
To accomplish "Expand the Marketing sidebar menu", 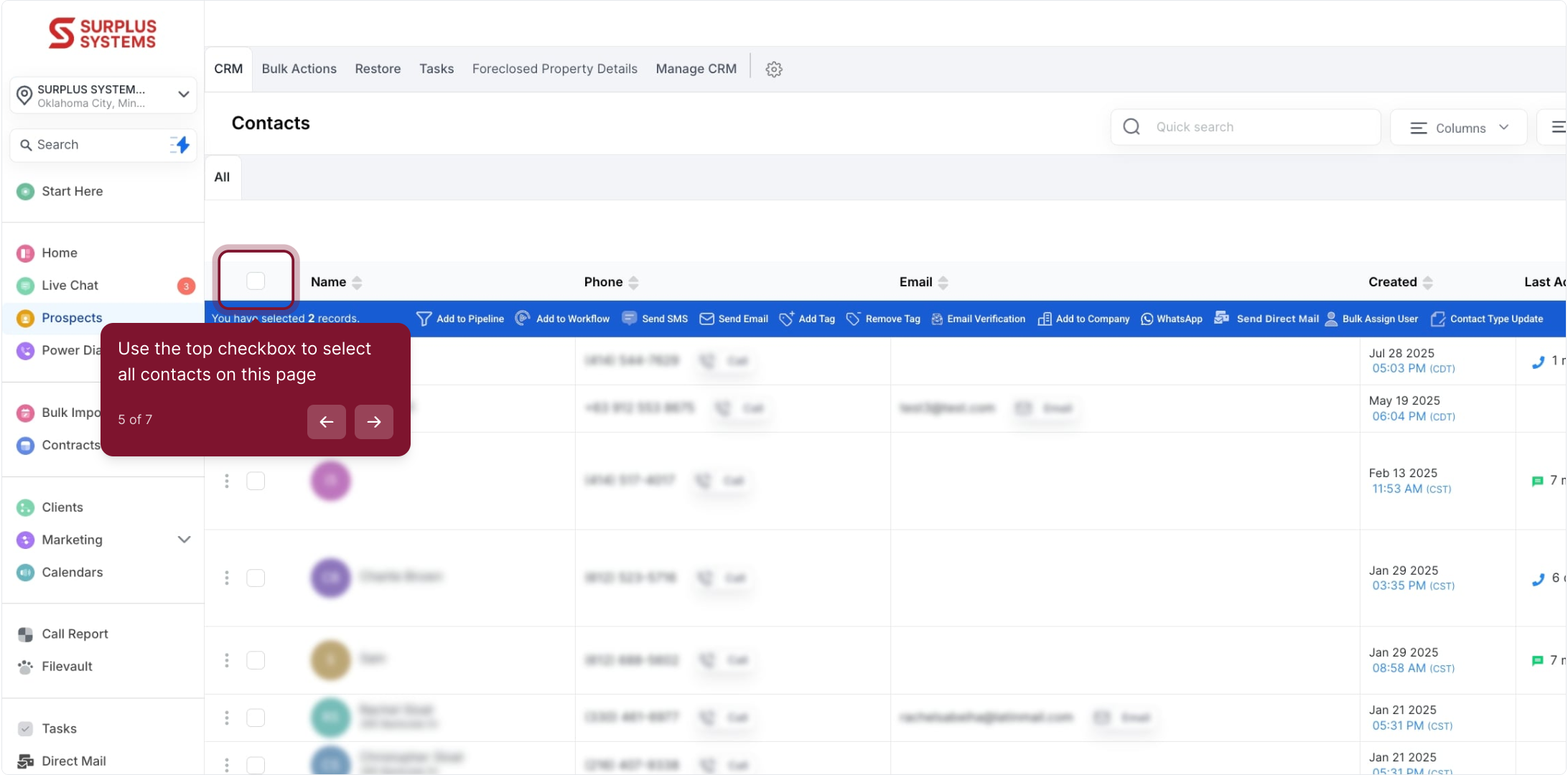I will [x=184, y=540].
